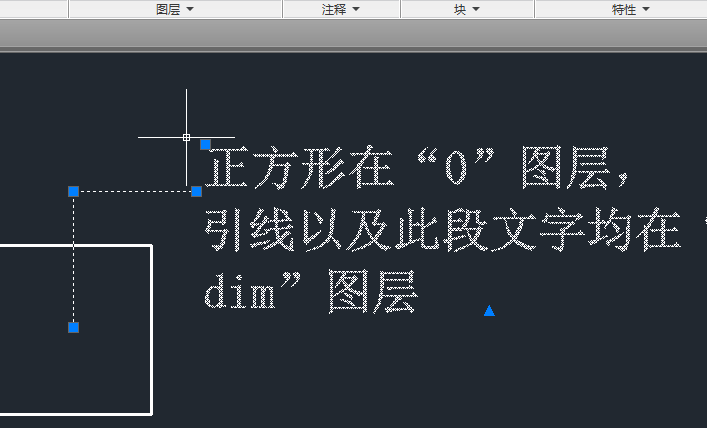
Task: Select the blue grip at the text's top-left corner
Action: (x=205, y=144)
